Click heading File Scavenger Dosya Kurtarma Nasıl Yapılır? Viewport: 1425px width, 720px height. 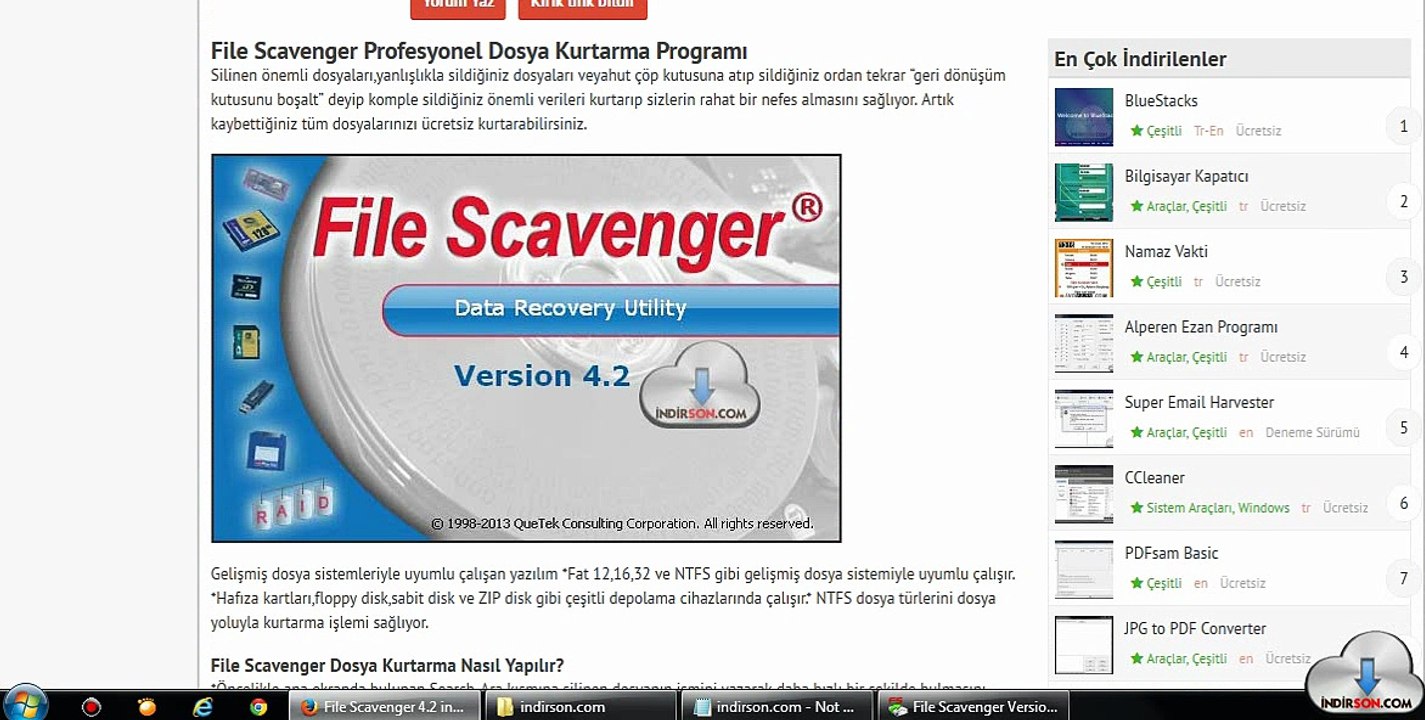(387, 665)
